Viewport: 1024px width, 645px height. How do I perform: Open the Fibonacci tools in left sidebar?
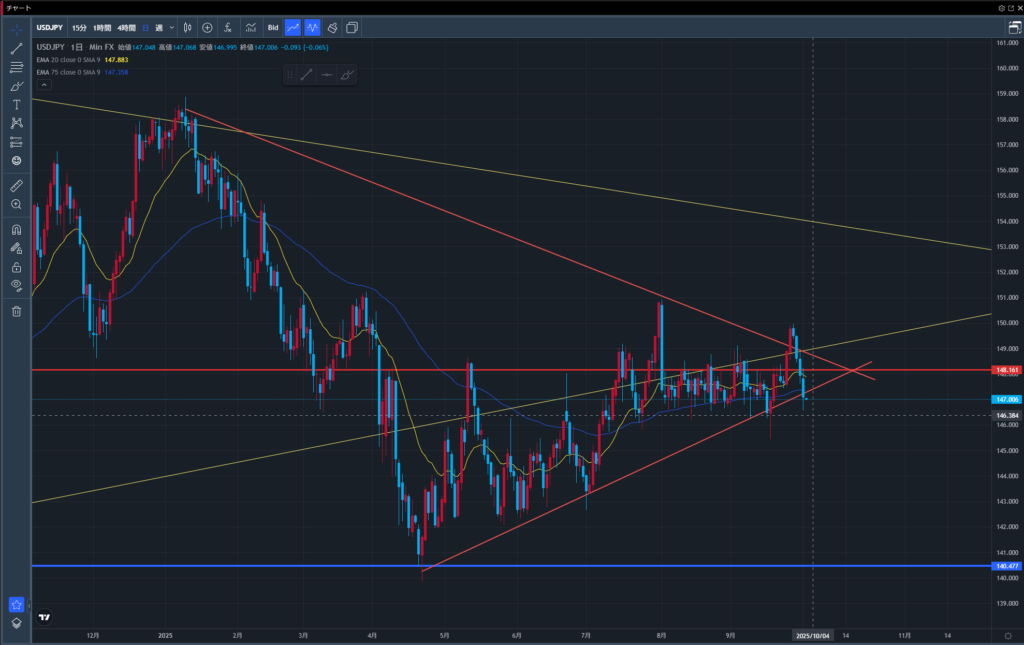coord(16,67)
